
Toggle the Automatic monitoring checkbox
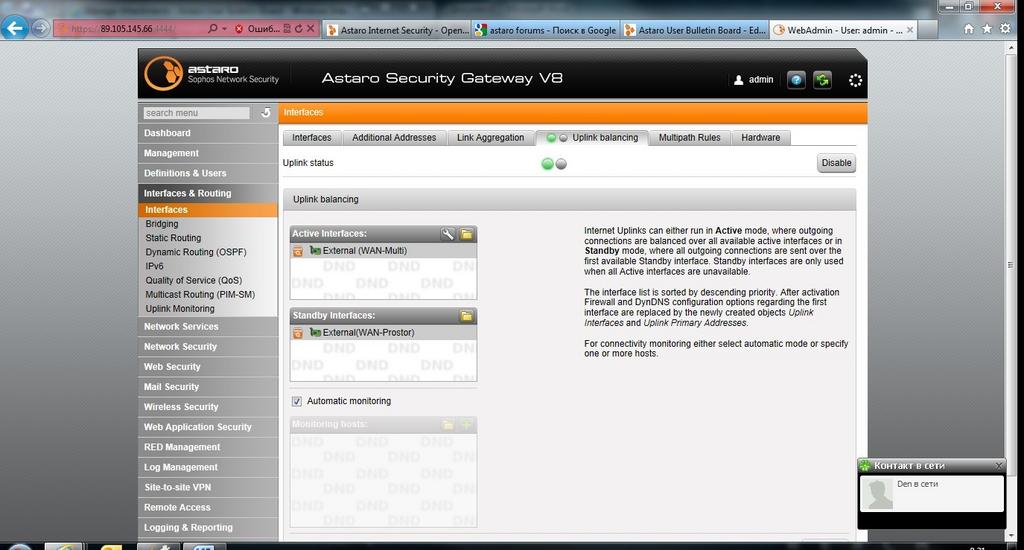(x=297, y=401)
